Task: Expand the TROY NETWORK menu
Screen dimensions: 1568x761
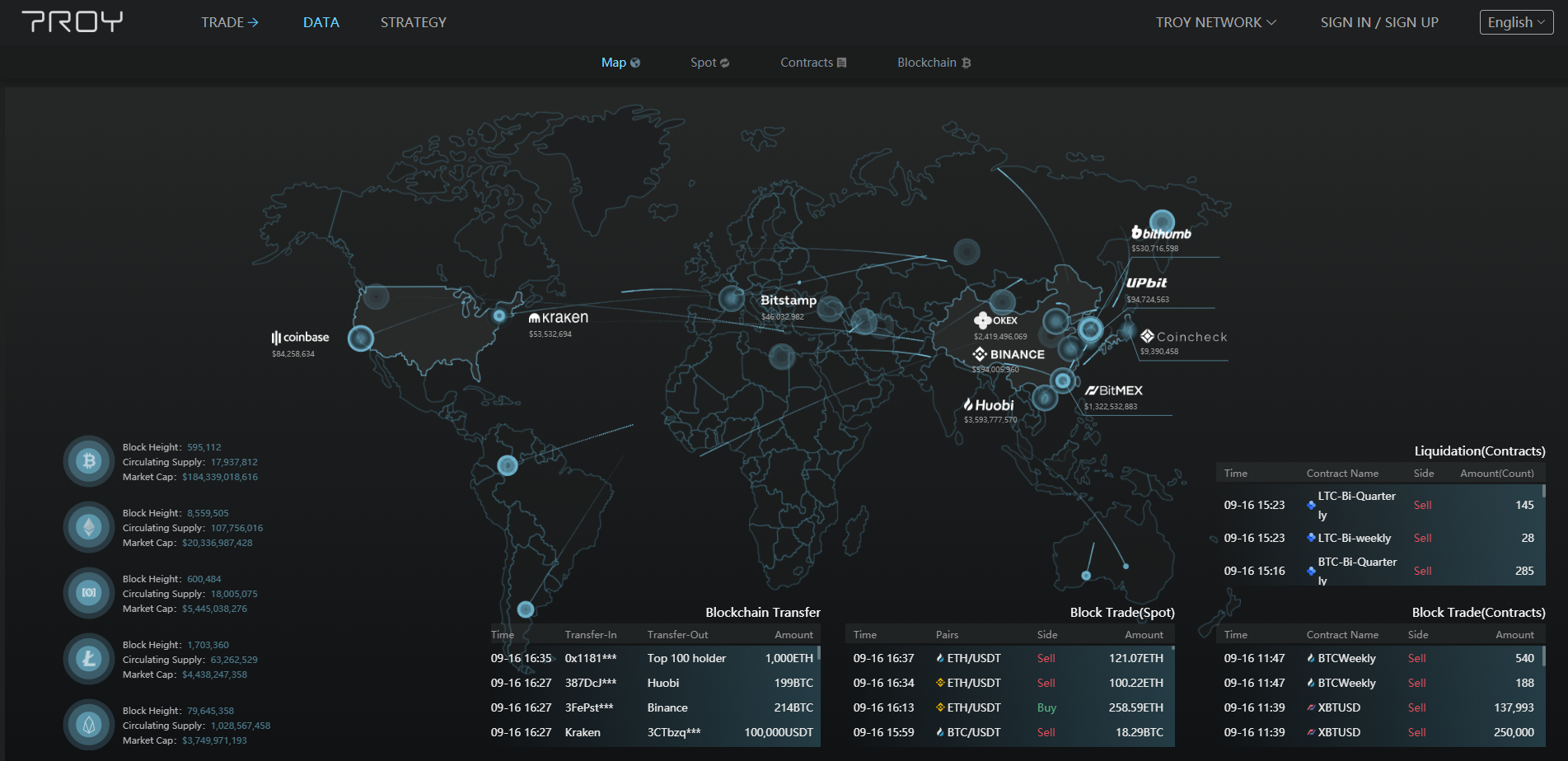Action: (x=1215, y=22)
